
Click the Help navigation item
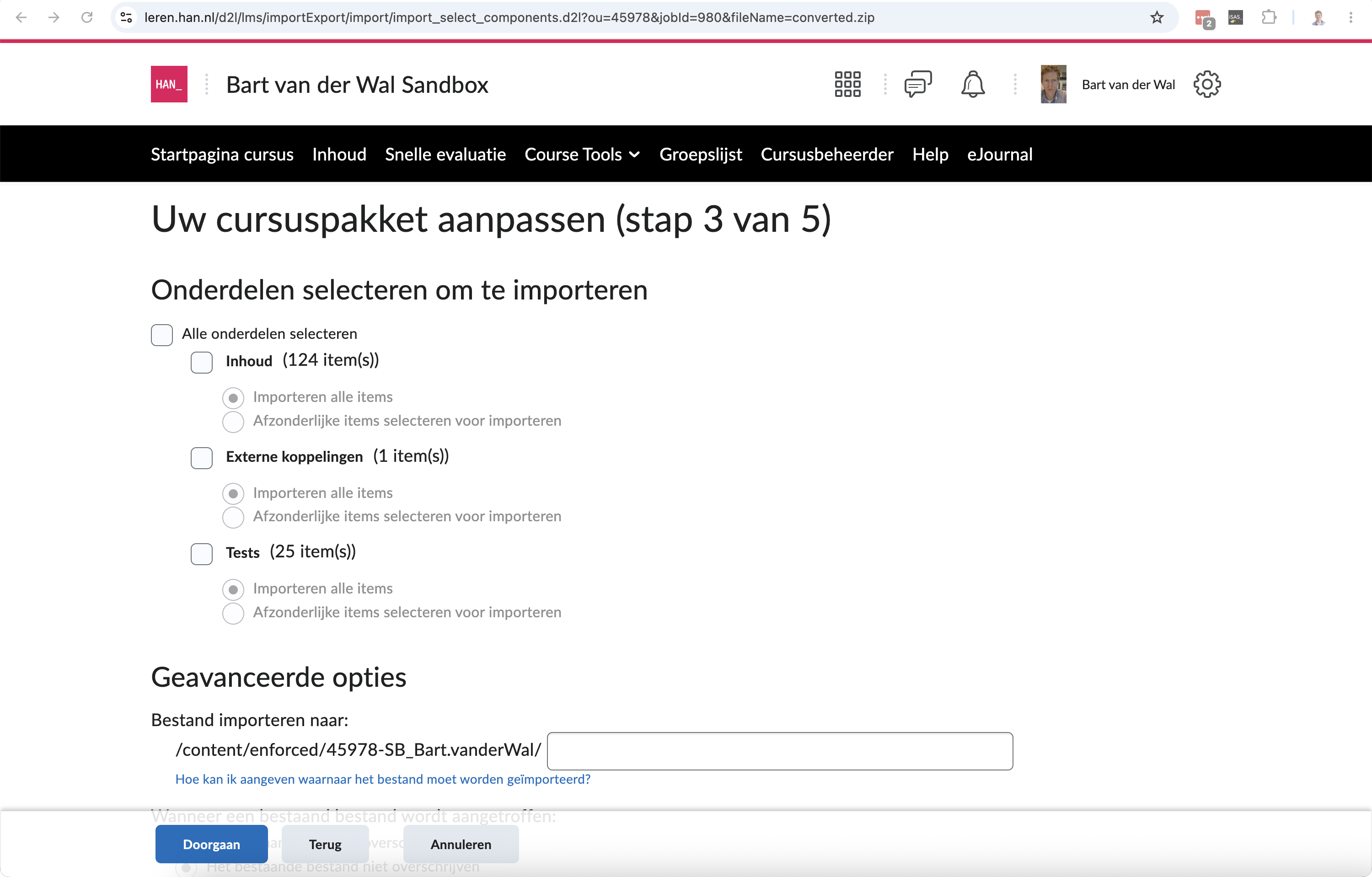[930, 155]
